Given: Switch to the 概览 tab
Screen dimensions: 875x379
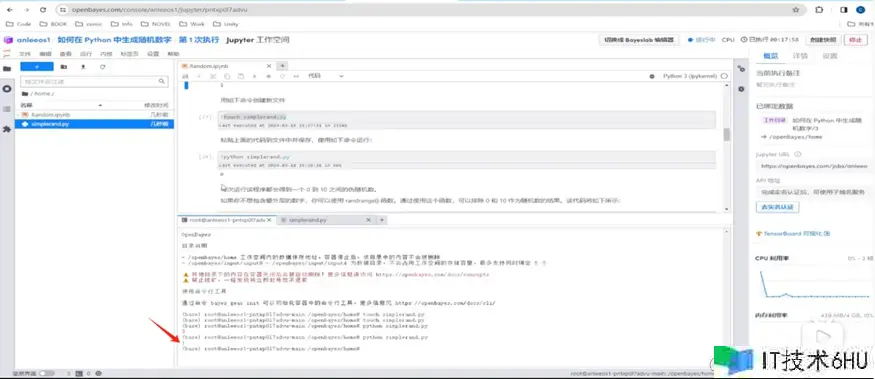Looking at the screenshot, I should pyautogui.click(x=770, y=56).
